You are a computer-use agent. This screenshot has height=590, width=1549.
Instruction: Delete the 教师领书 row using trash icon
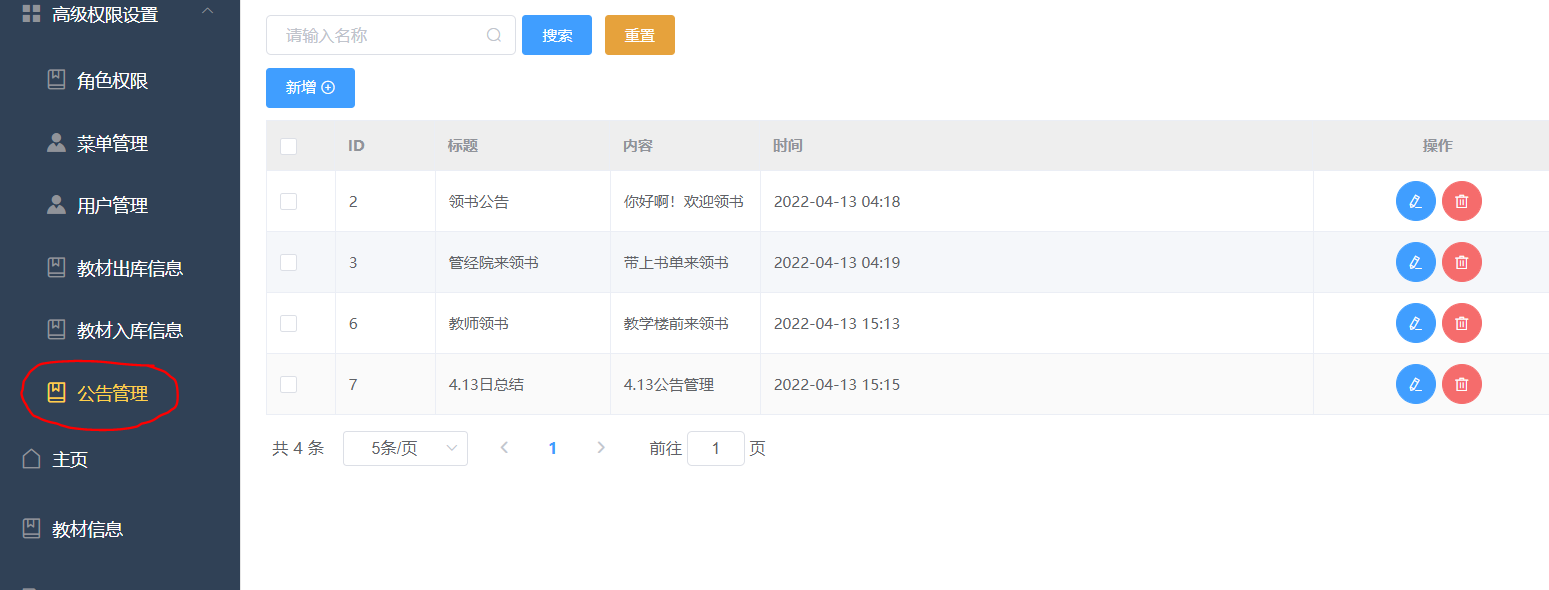tap(1461, 323)
